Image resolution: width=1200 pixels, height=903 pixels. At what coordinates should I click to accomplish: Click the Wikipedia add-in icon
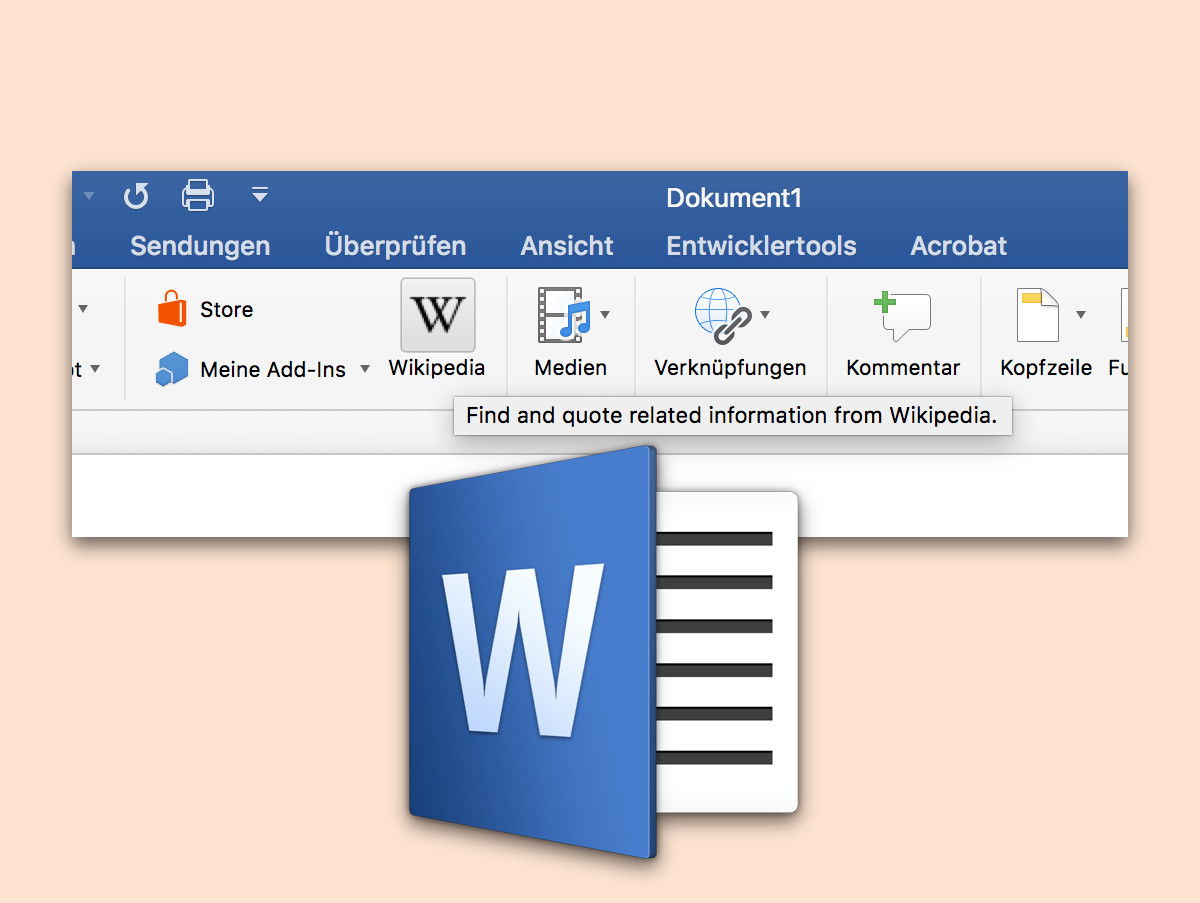(x=438, y=315)
